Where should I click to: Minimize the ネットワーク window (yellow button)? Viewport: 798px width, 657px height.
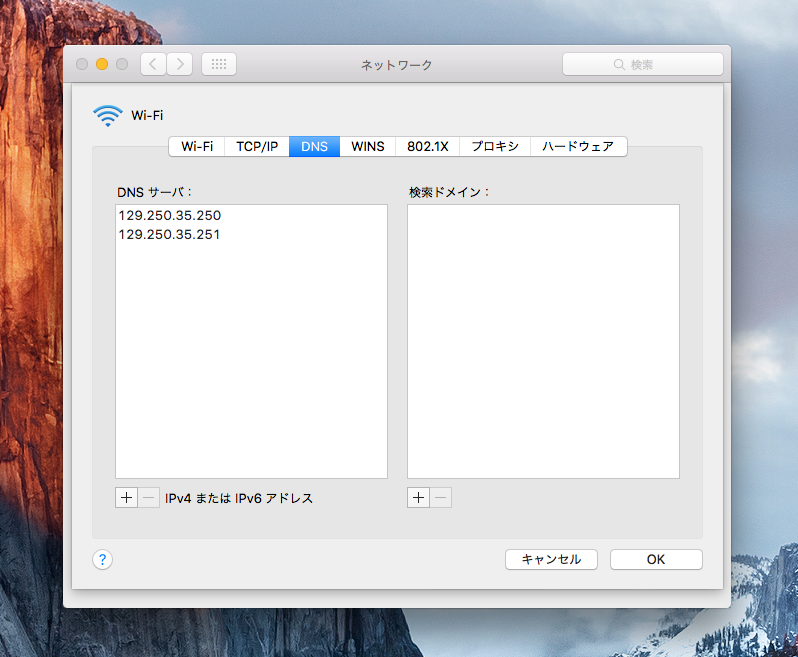[102, 64]
